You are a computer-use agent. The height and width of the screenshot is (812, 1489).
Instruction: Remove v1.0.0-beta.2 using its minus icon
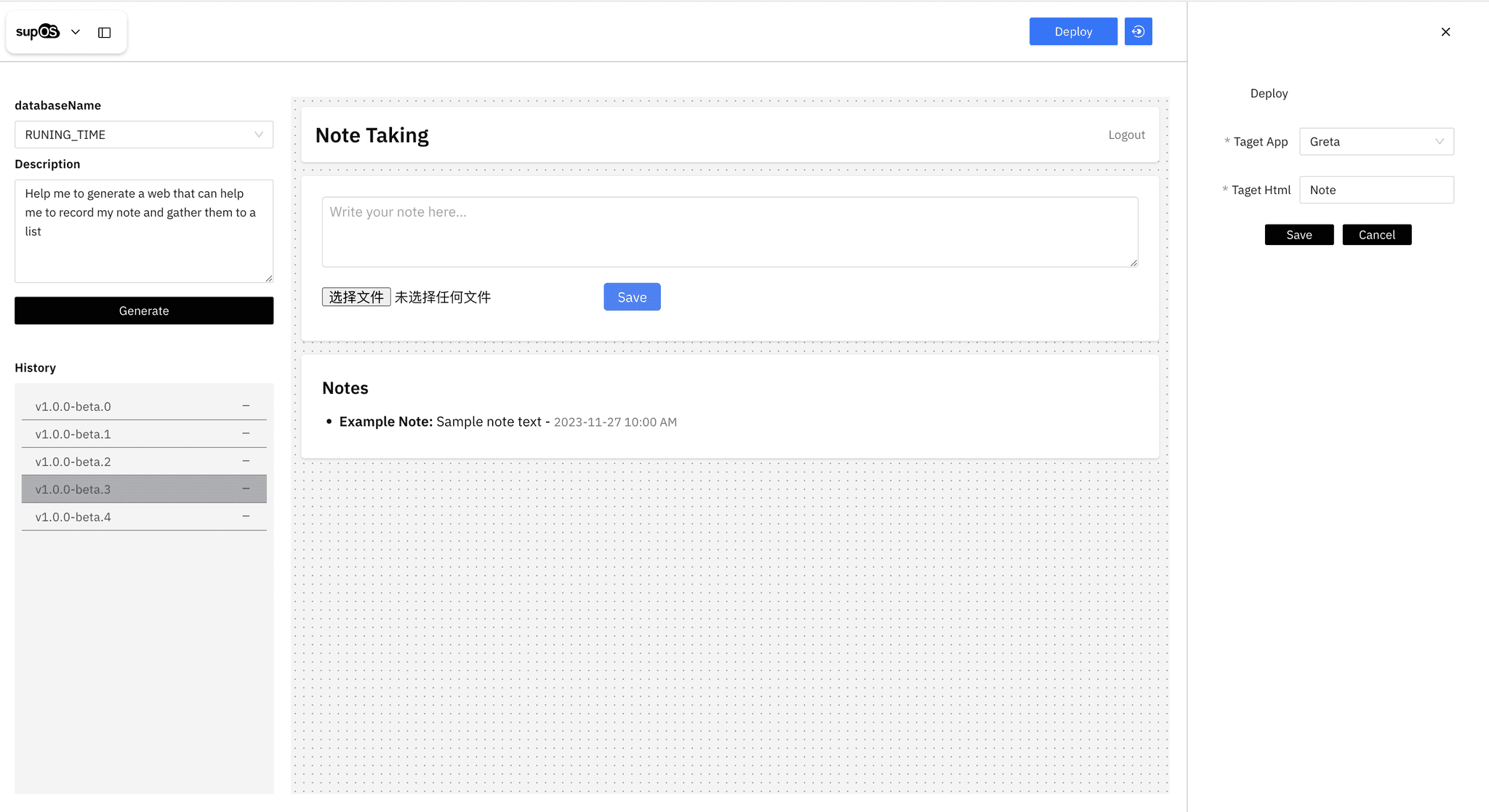click(x=246, y=461)
